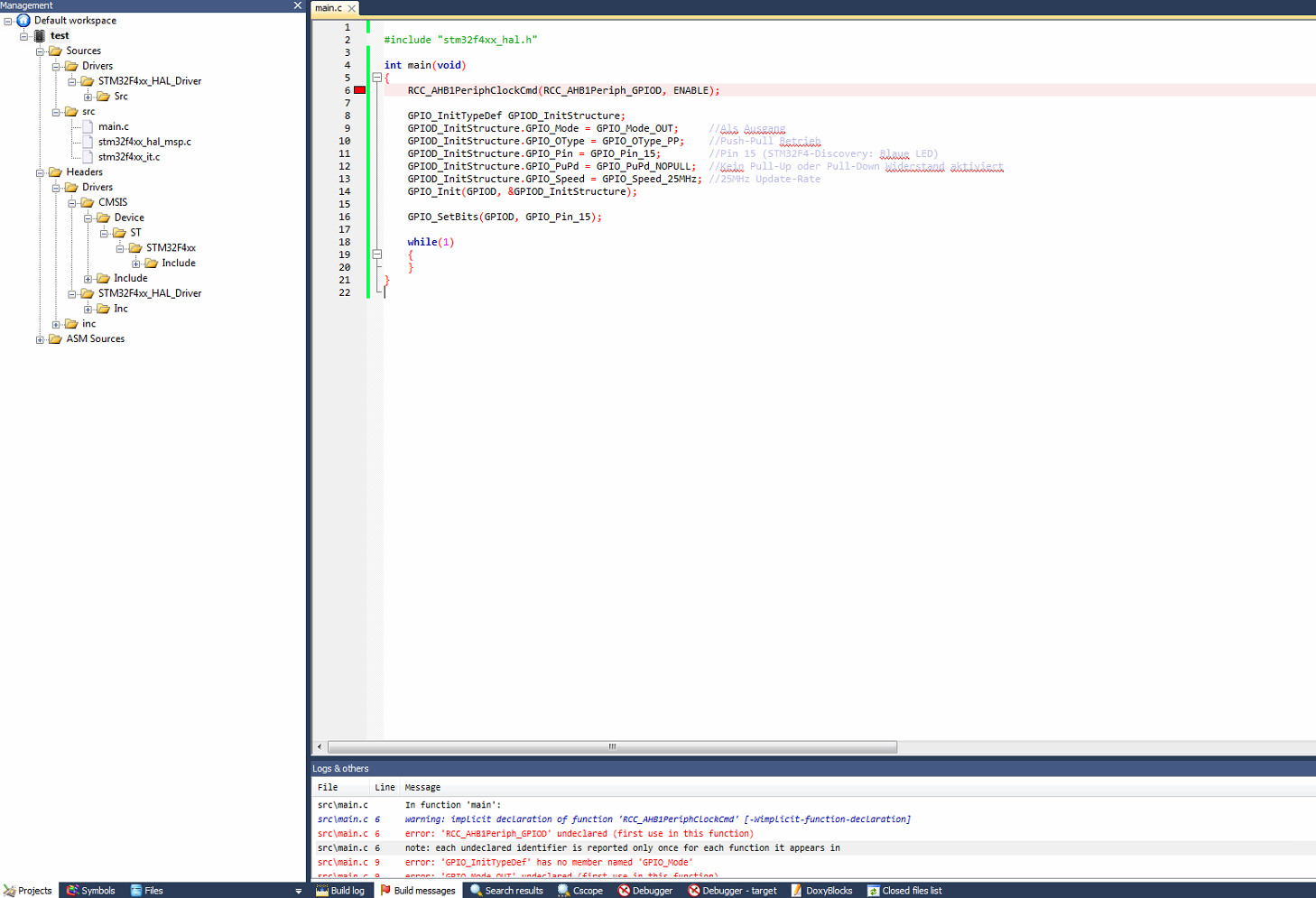Click the test project icon
The width and height of the screenshot is (1316, 898).
point(39,36)
